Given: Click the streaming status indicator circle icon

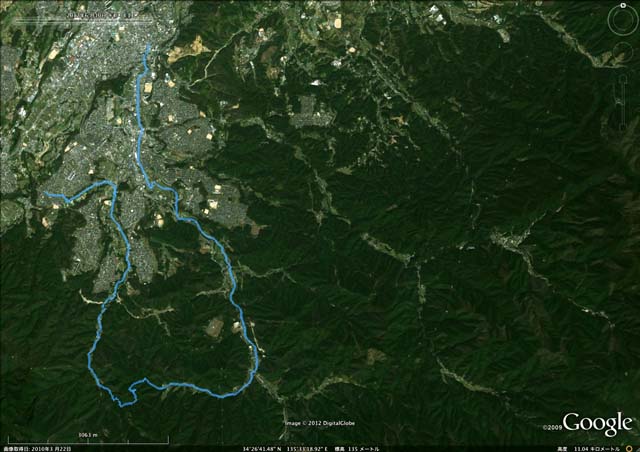Looking at the screenshot, I should 629,448.
